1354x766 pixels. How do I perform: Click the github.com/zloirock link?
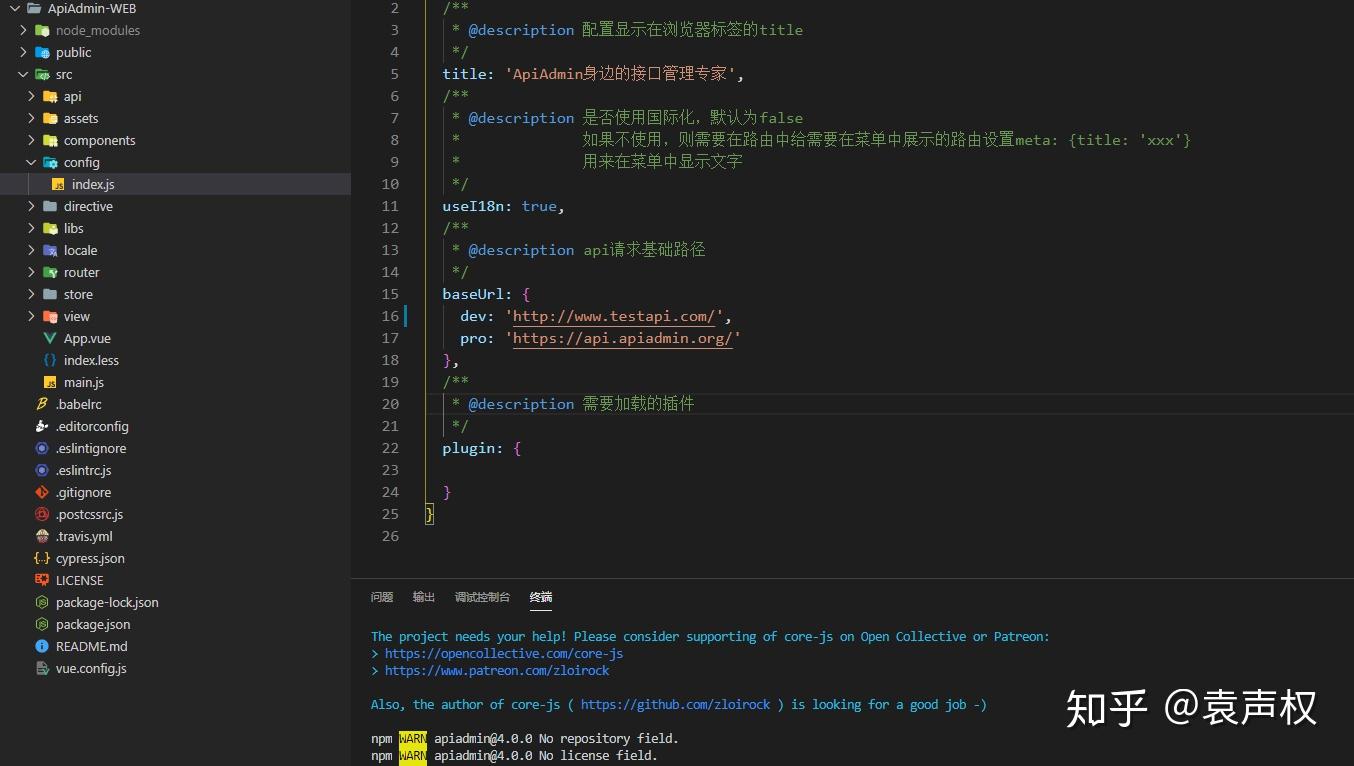coord(675,704)
